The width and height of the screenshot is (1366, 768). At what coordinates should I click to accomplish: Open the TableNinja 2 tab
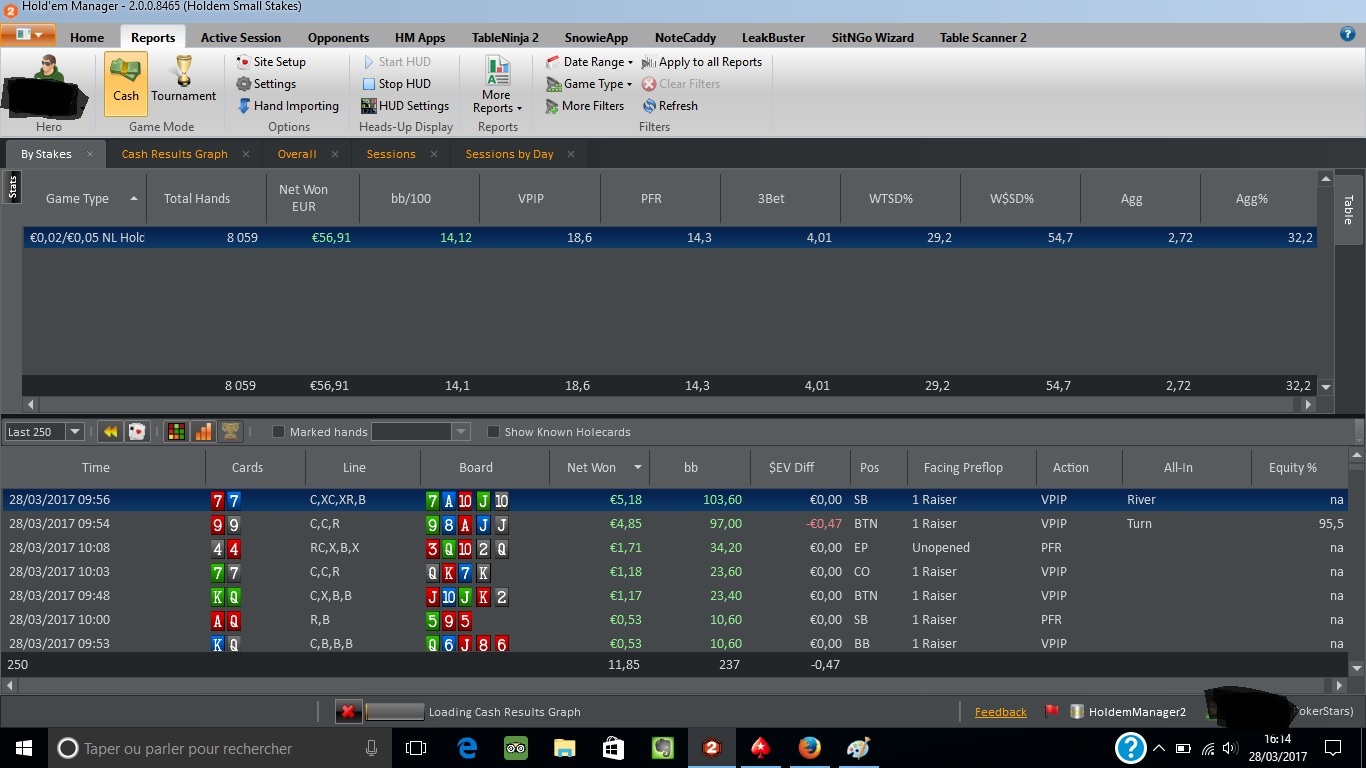(x=505, y=38)
